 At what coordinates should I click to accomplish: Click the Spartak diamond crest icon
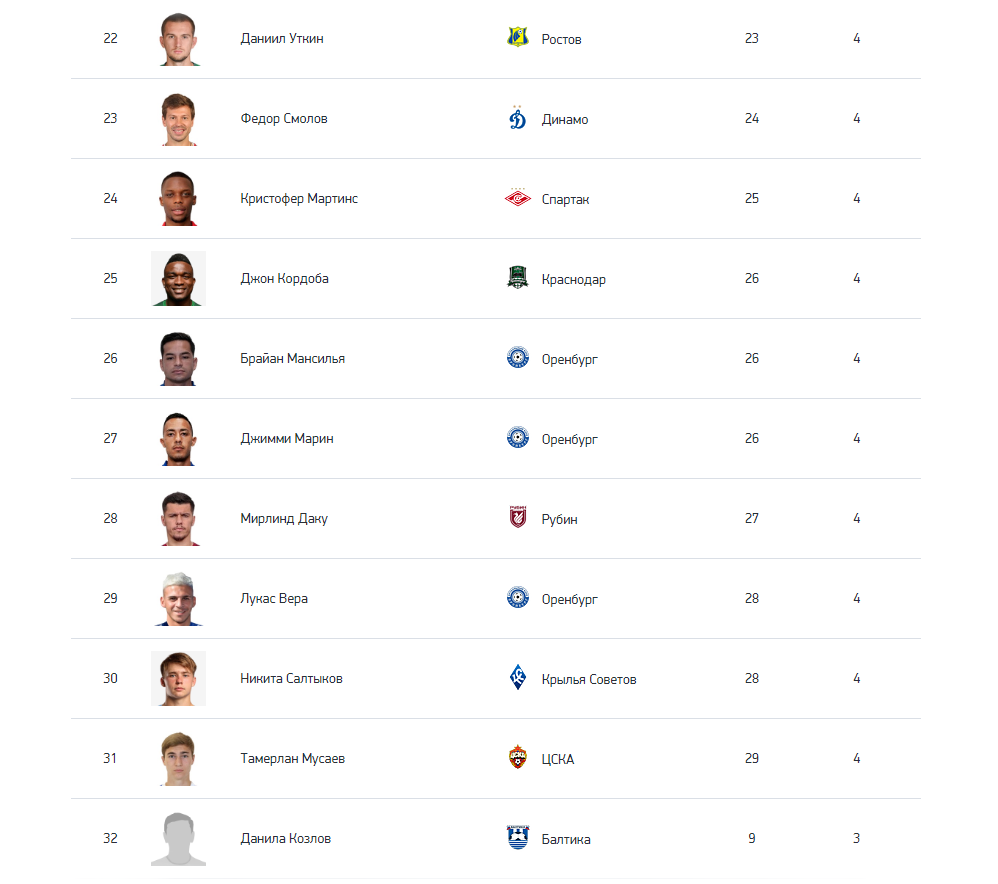pyautogui.click(x=517, y=198)
